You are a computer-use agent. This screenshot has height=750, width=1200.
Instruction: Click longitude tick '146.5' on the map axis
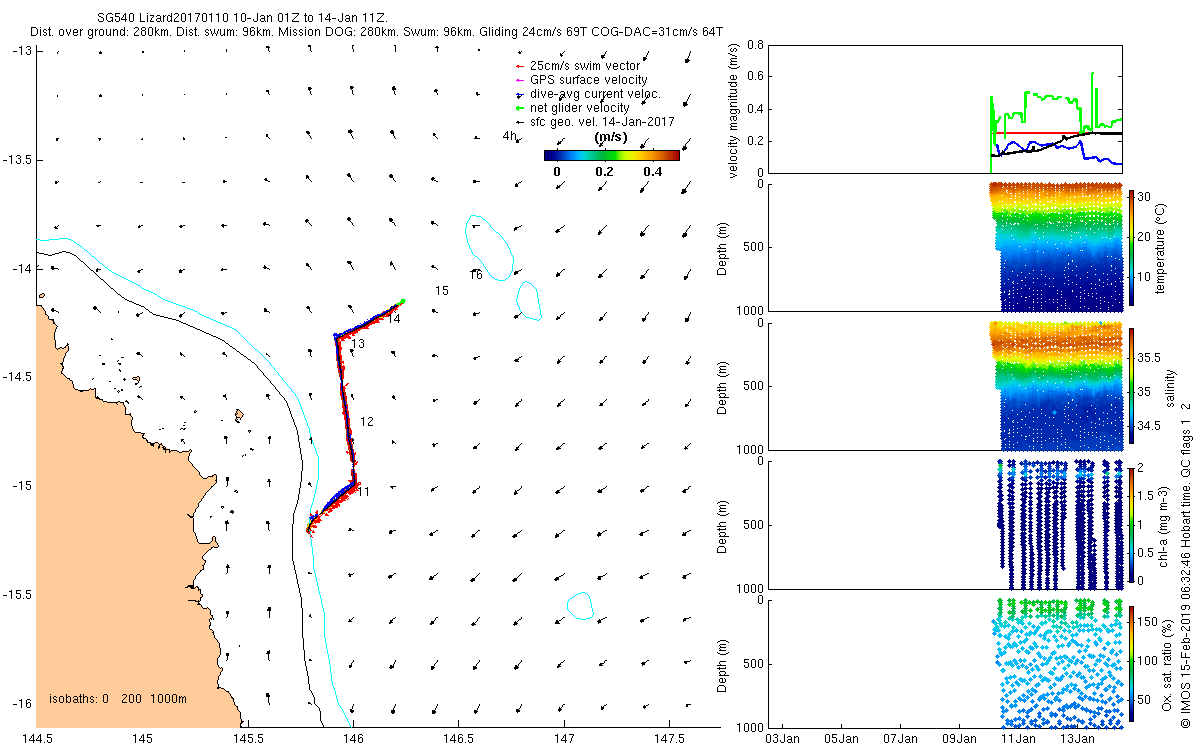[458, 738]
